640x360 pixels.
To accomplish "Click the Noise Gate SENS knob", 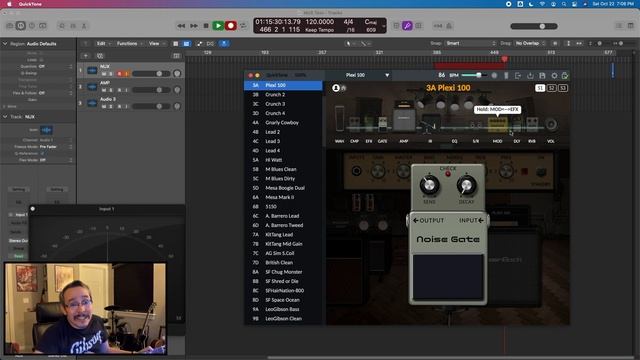I will (x=429, y=185).
